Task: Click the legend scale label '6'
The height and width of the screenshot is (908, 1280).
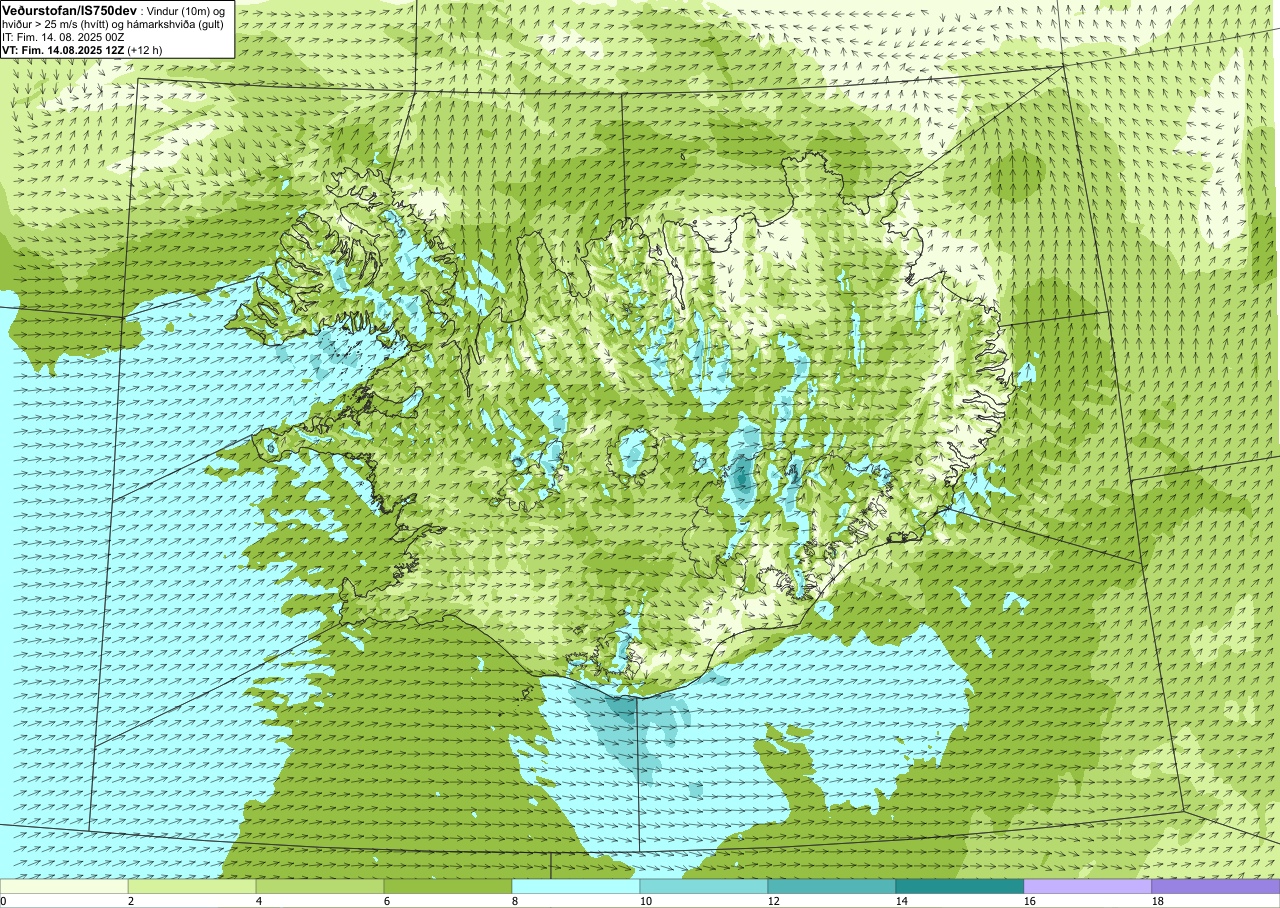Action: pos(387,901)
